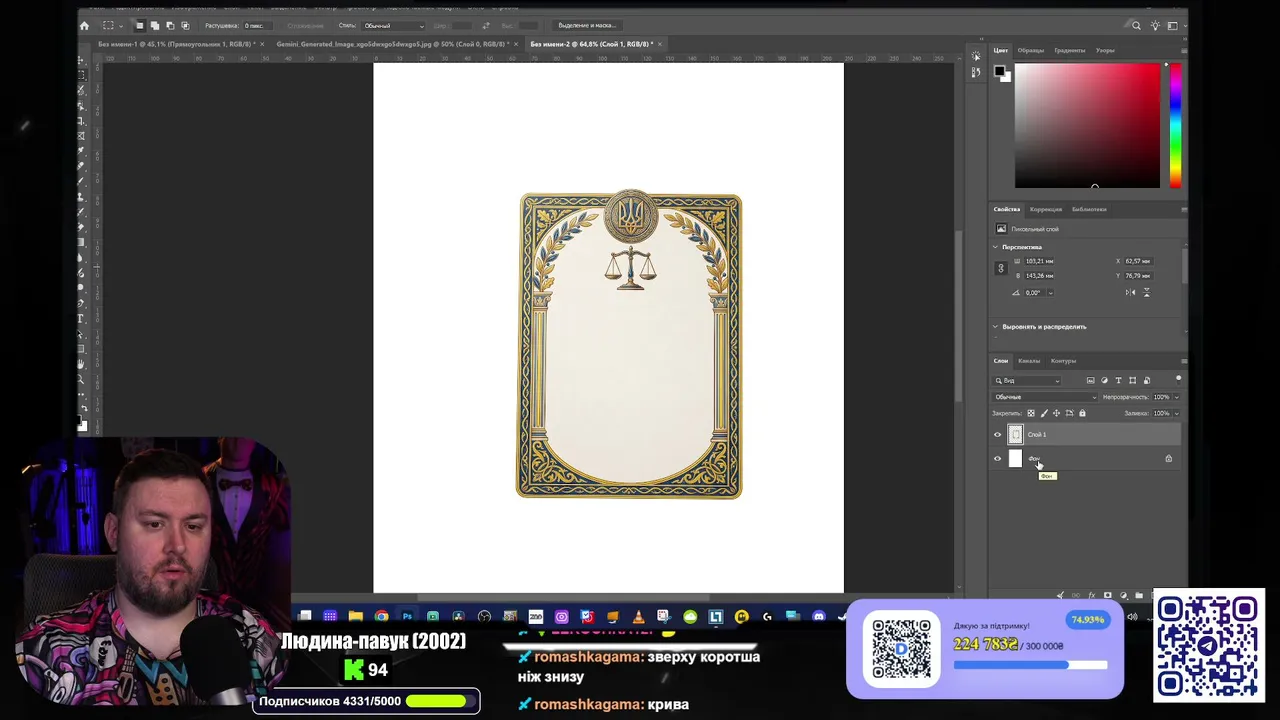The height and width of the screenshot is (720, 1280).
Task: Open the marquee tool preset dropdown arrow
Action: point(121,25)
